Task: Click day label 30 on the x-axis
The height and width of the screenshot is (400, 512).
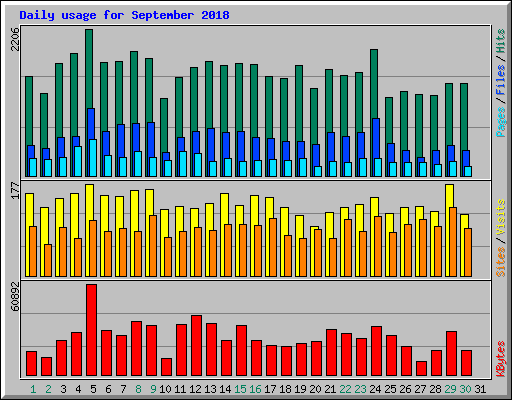Action: (465, 389)
